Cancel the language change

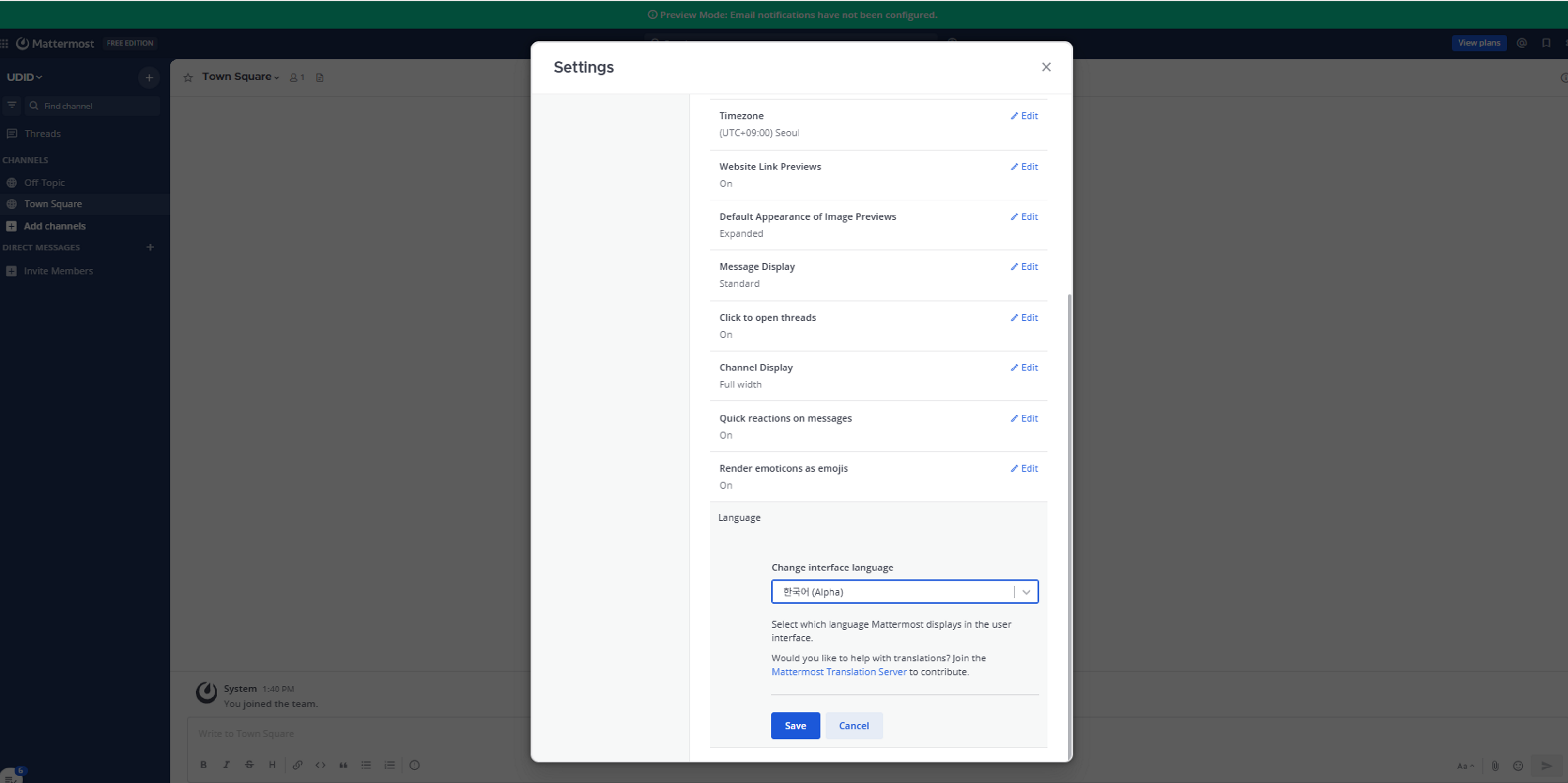(x=853, y=726)
